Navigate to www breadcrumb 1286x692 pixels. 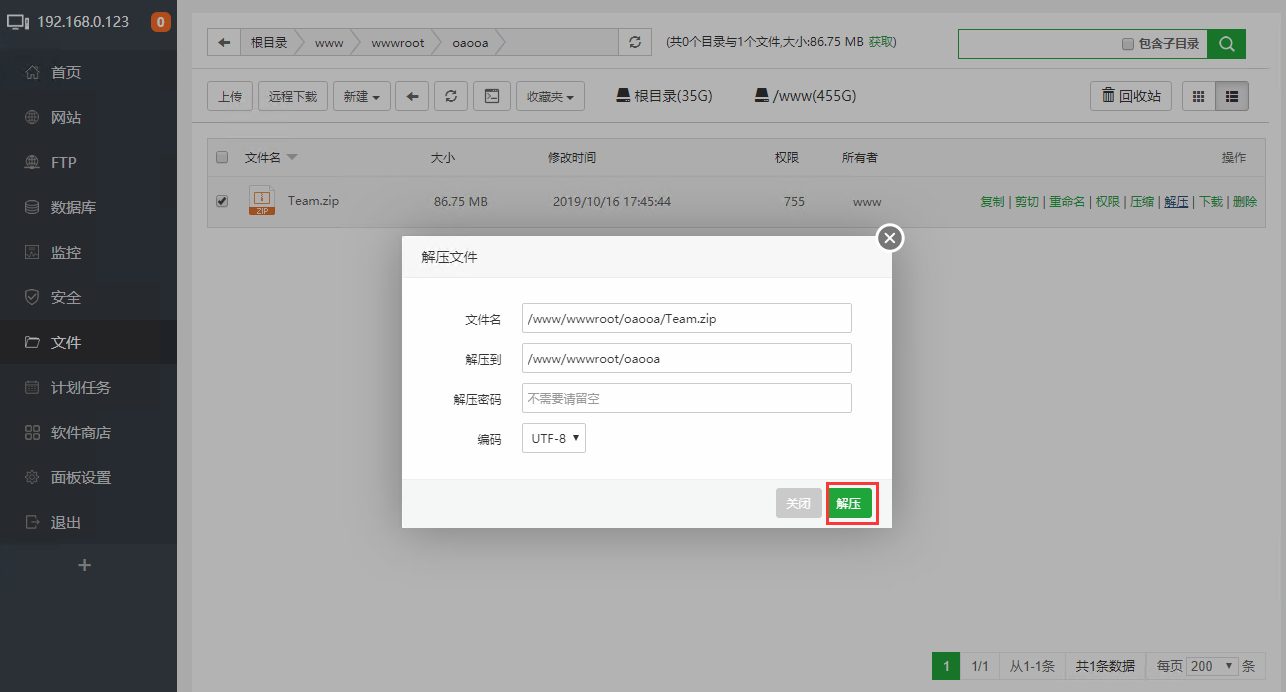329,42
